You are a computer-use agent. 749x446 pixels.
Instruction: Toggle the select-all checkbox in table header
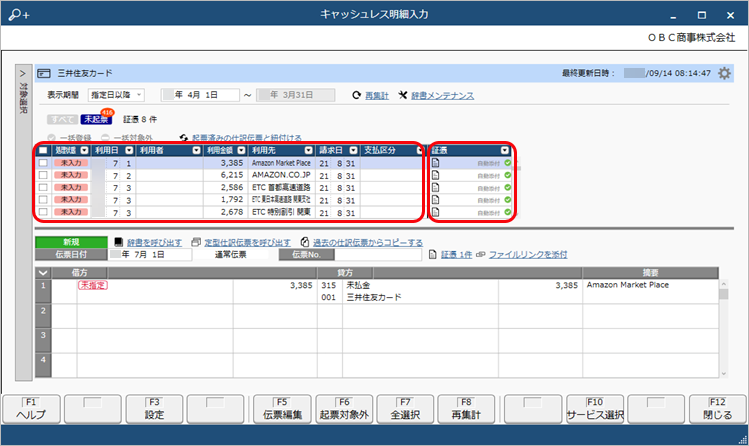pos(43,150)
